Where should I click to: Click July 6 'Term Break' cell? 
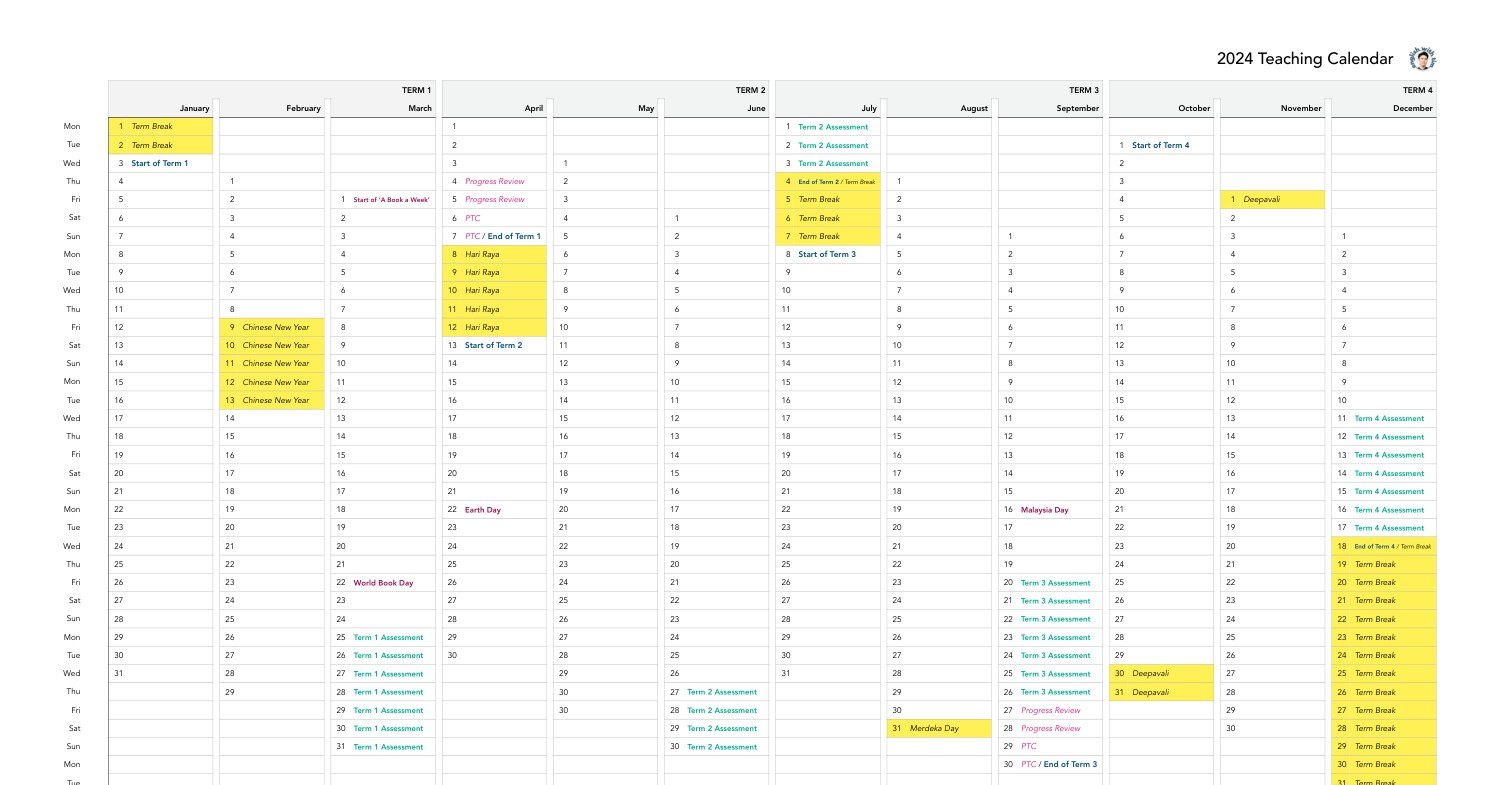828,218
